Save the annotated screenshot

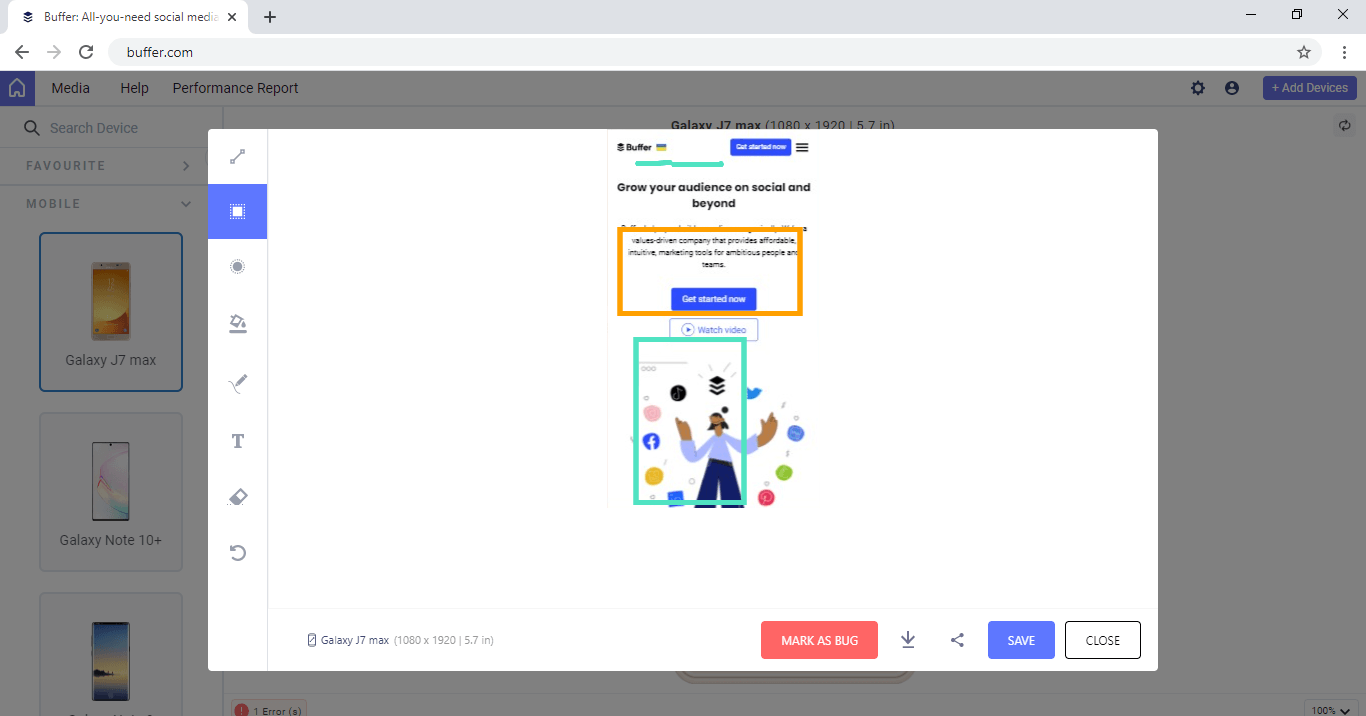pos(1021,639)
